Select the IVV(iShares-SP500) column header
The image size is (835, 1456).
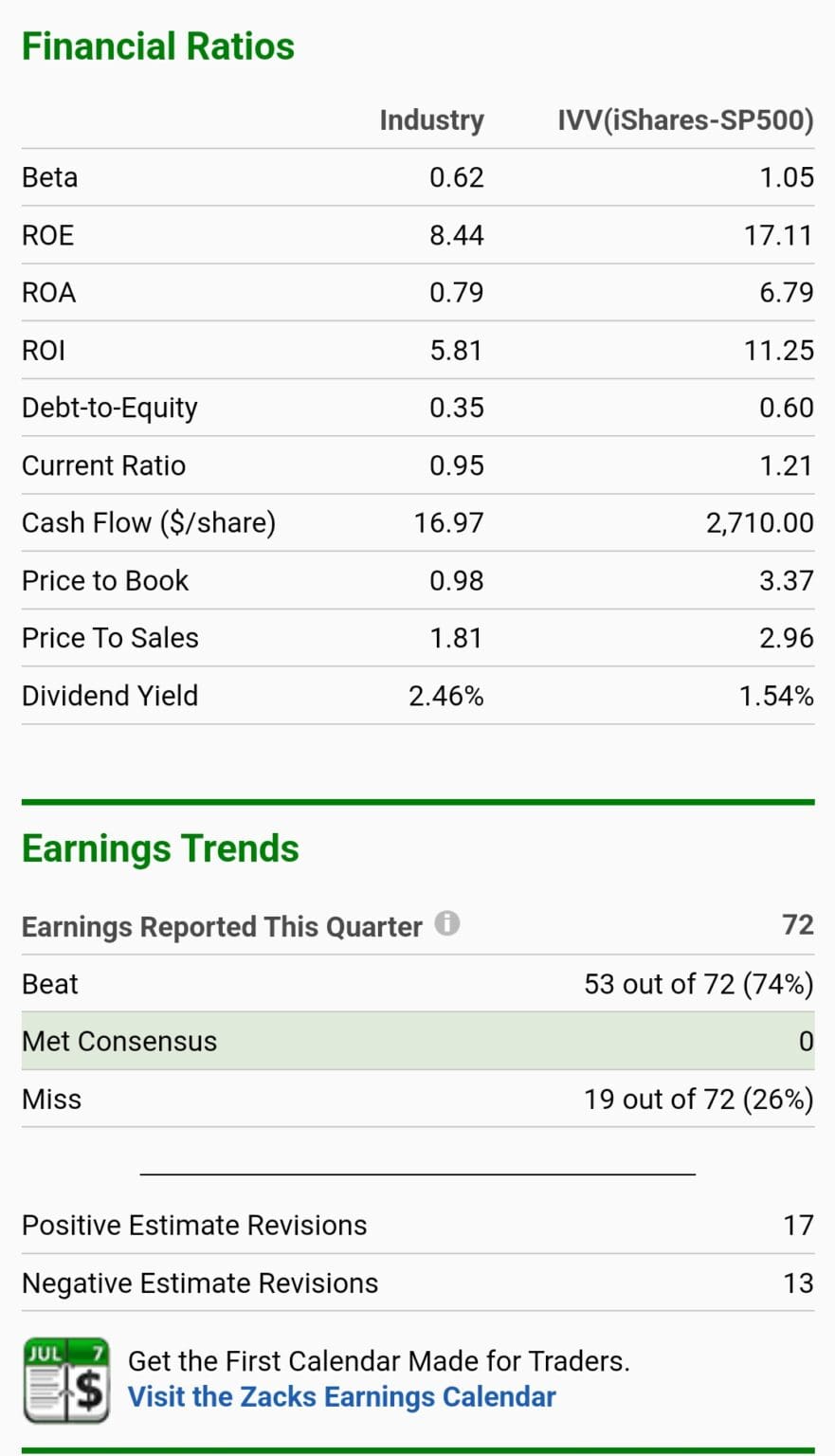pyautogui.click(x=685, y=120)
